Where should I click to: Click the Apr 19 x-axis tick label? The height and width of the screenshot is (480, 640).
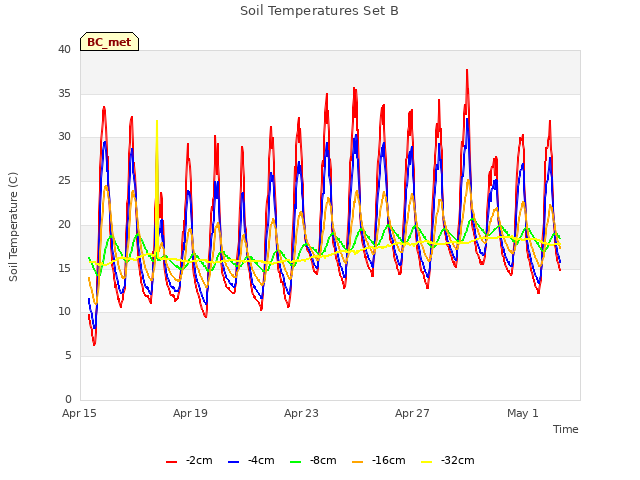pyautogui.click(x=190, y=413)
